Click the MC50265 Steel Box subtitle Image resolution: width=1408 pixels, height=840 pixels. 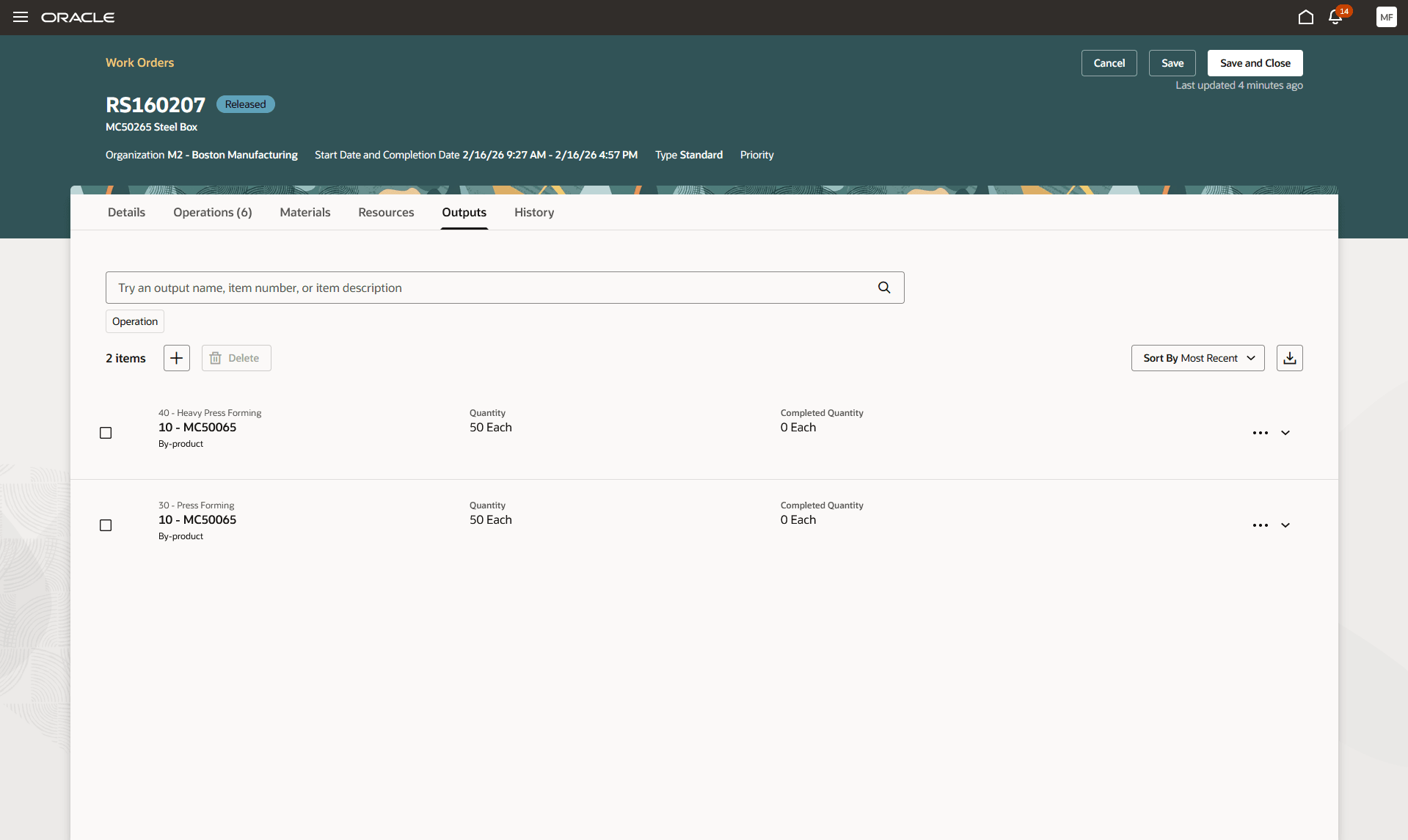pyautogui.click(x=151, y=127)
